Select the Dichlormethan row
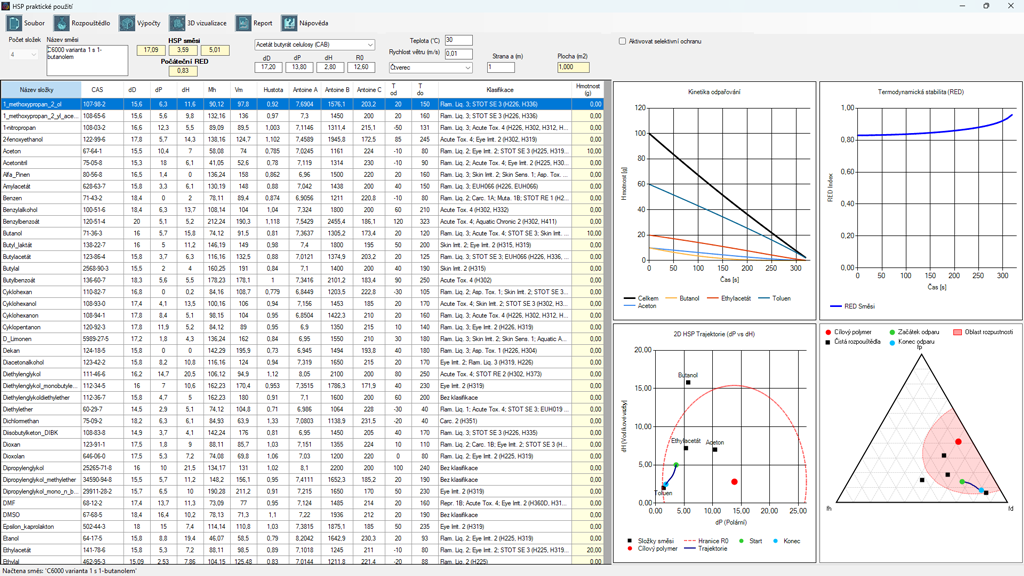The height and width of the screenshot is (576, 1024). (x=302, y=421)
